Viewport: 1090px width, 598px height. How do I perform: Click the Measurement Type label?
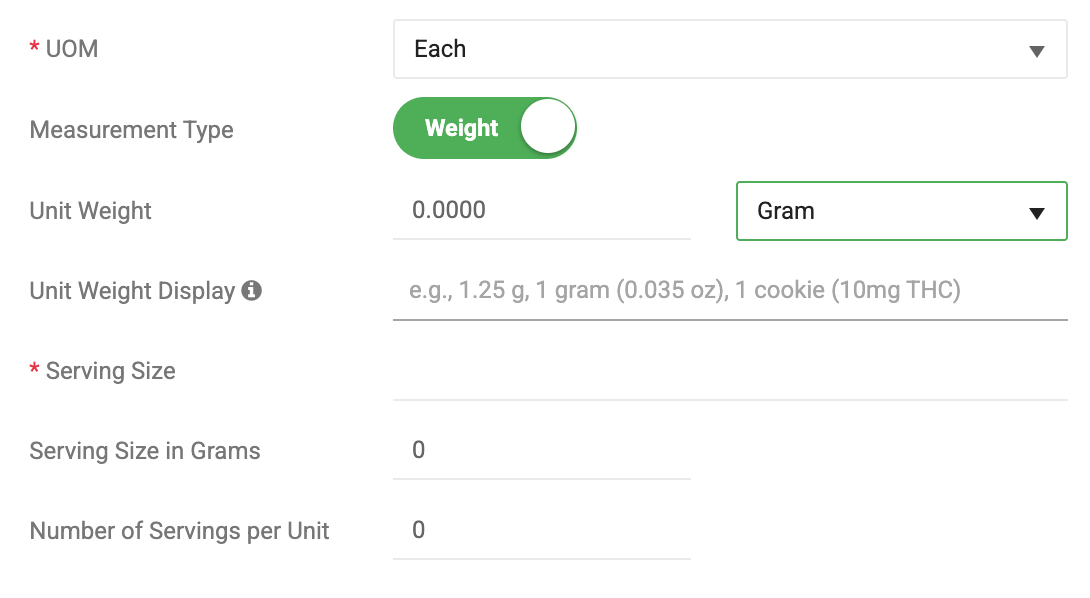(132, 130)
